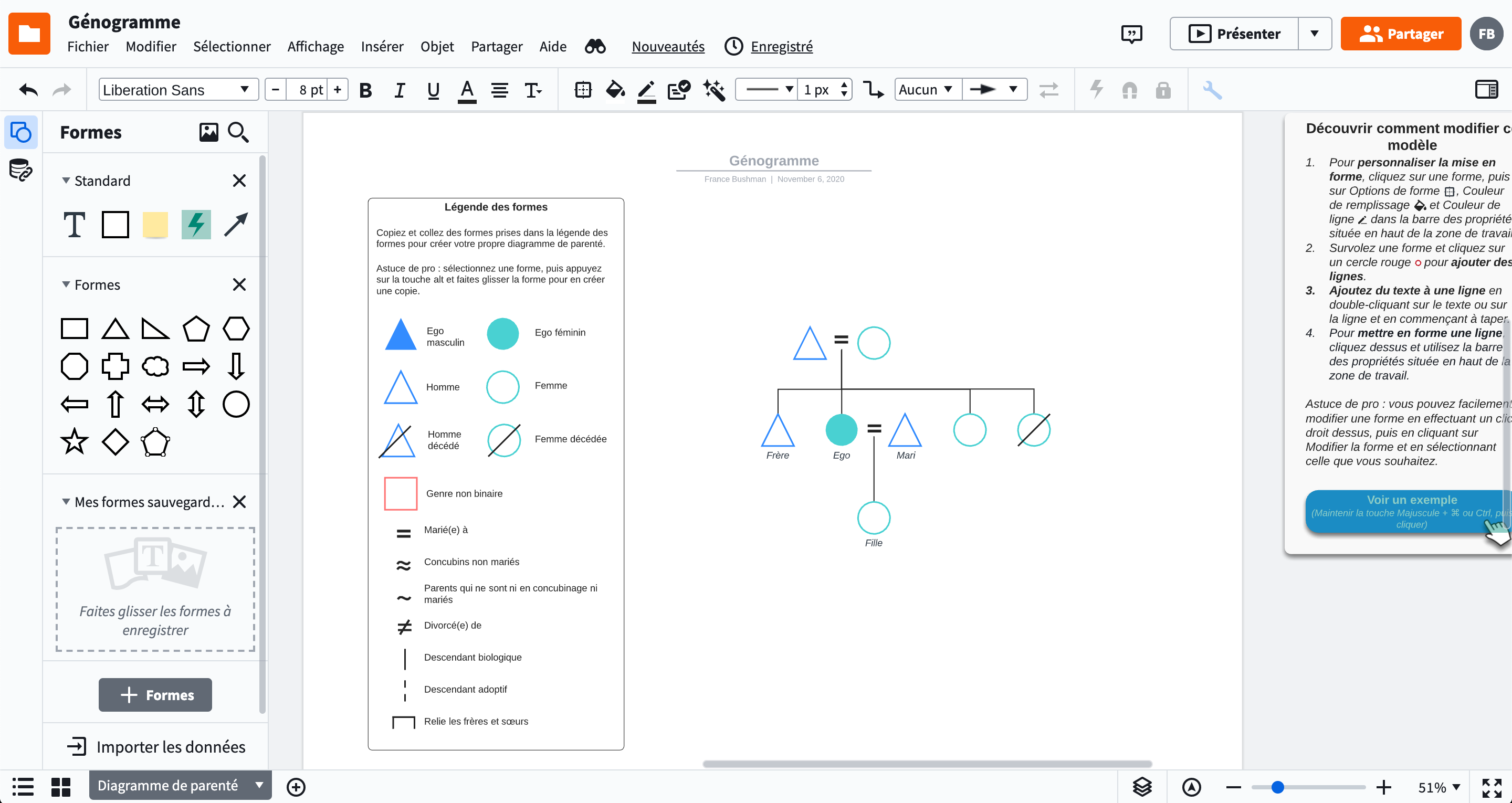Toggle the right side panel
Image resolution: width=1512 pixels, height=803 pixels.
pyautogui.click(x=1486, y=90)
